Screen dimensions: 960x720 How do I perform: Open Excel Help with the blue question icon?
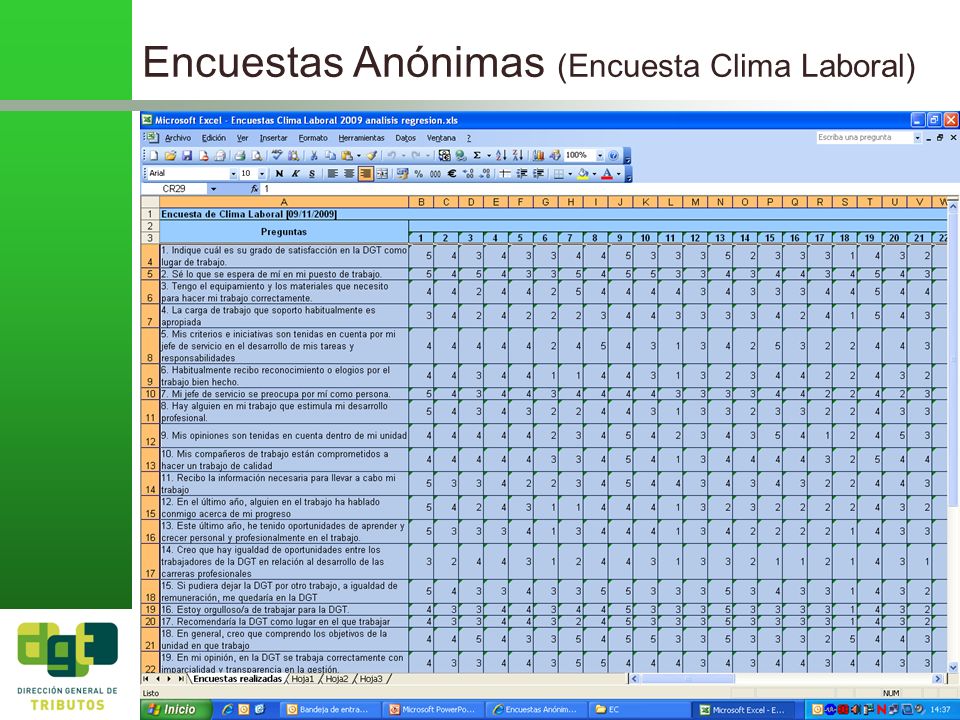tap(613, 156)
